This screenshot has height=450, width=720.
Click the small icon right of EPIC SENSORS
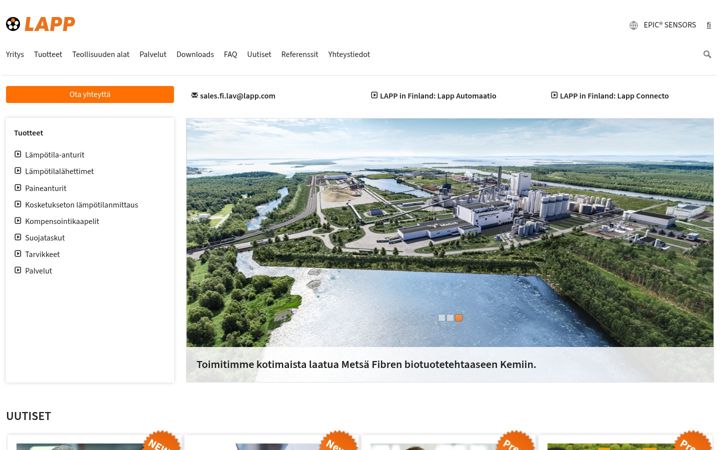point(709,25)
